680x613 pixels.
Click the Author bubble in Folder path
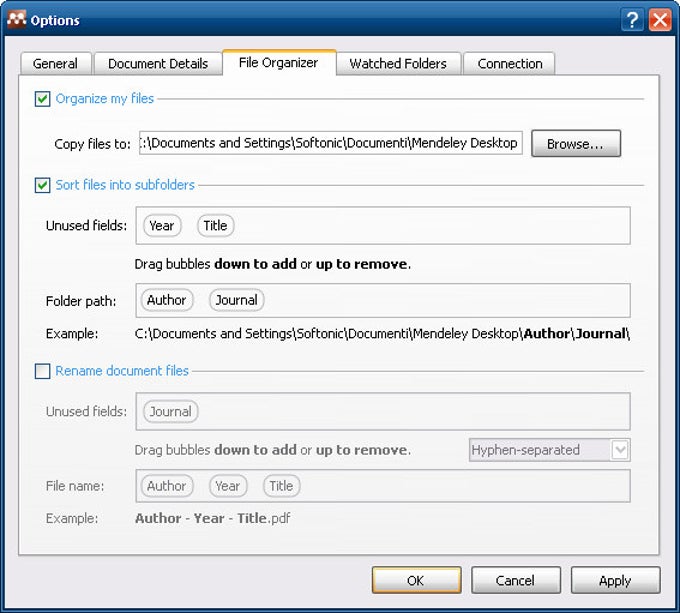click(x=167, y=300)
